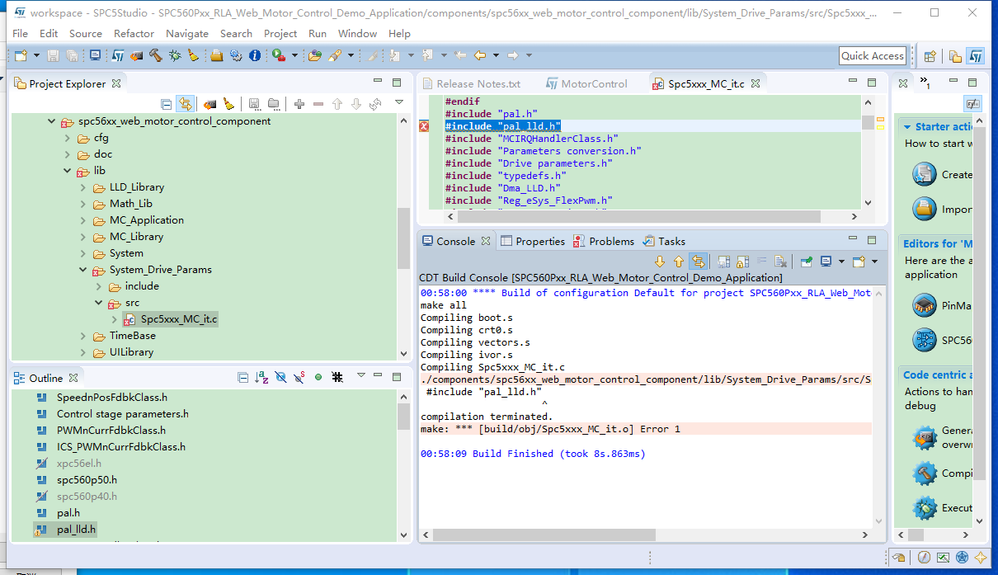Click the Compi link in the Code centric section
The height and width of the screenshot is (575, 998).
click(x=957, y=473)
